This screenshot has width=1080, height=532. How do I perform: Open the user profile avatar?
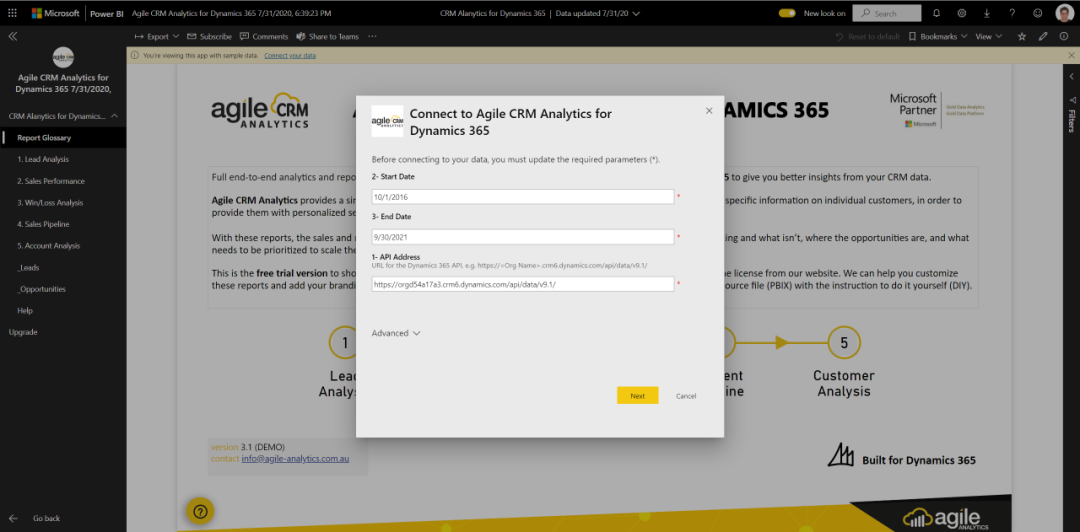click(x=1063, y=13)
